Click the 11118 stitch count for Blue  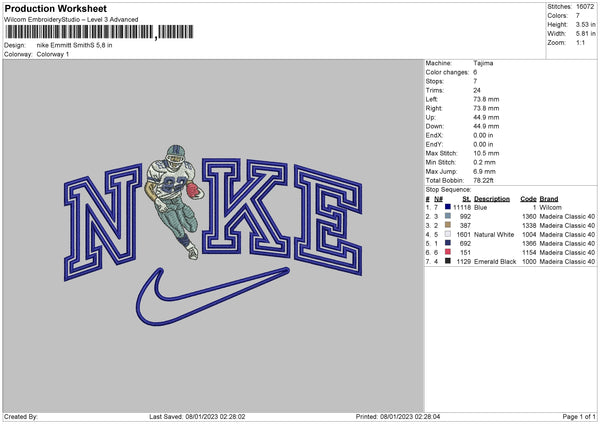tap(462, 207)
